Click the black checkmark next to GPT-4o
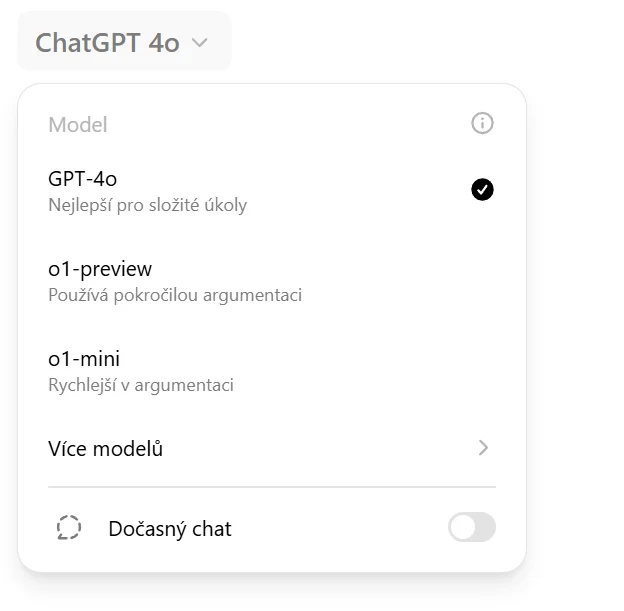This screenshot has height=611, width=624. [x=482, y=189]
